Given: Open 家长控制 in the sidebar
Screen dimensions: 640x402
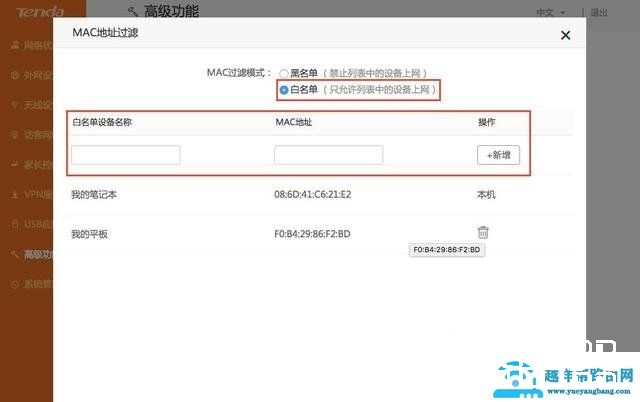Looking at the screenshot, I should click(x=32, y=164).
